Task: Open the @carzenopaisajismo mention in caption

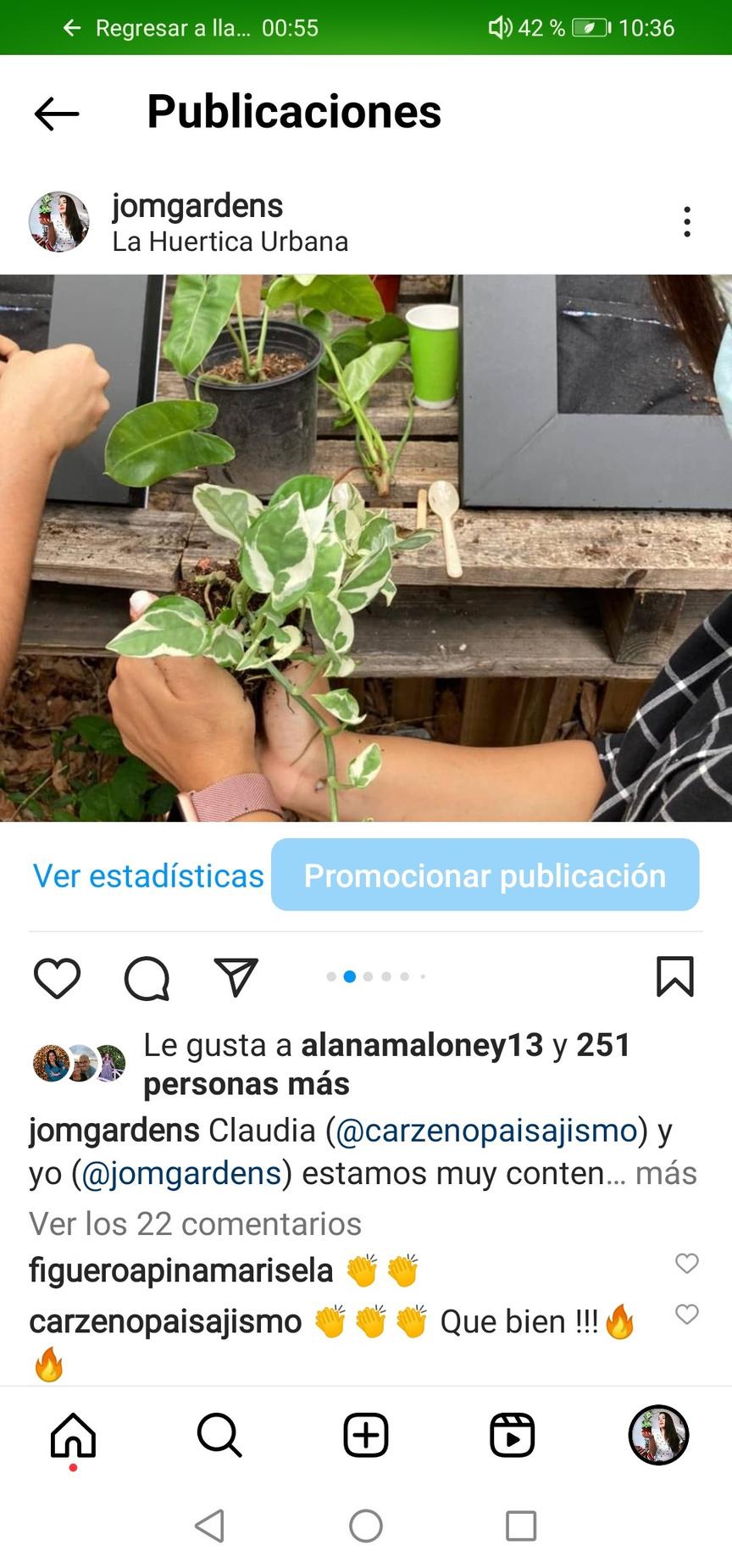Action: pos(487,1131)
